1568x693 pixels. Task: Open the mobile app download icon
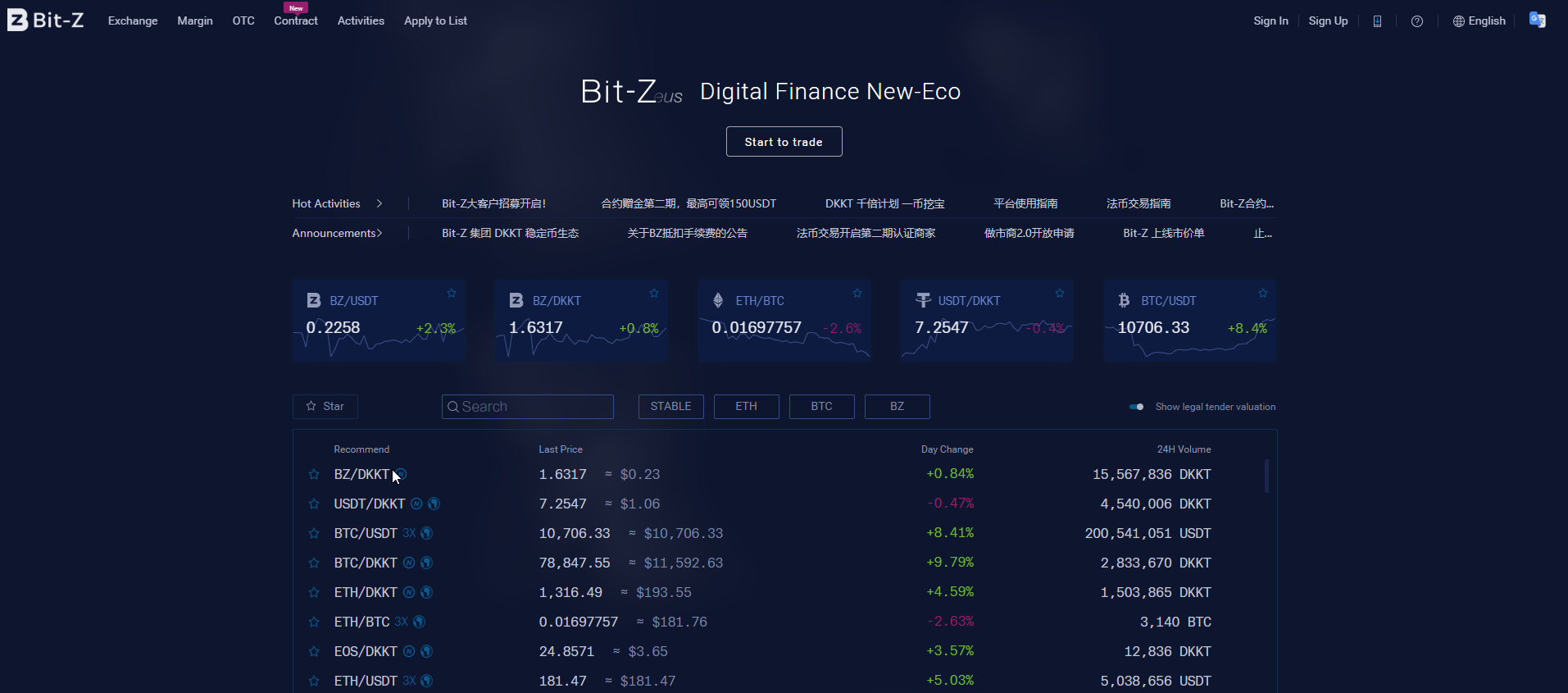[x=1377, y=21]
